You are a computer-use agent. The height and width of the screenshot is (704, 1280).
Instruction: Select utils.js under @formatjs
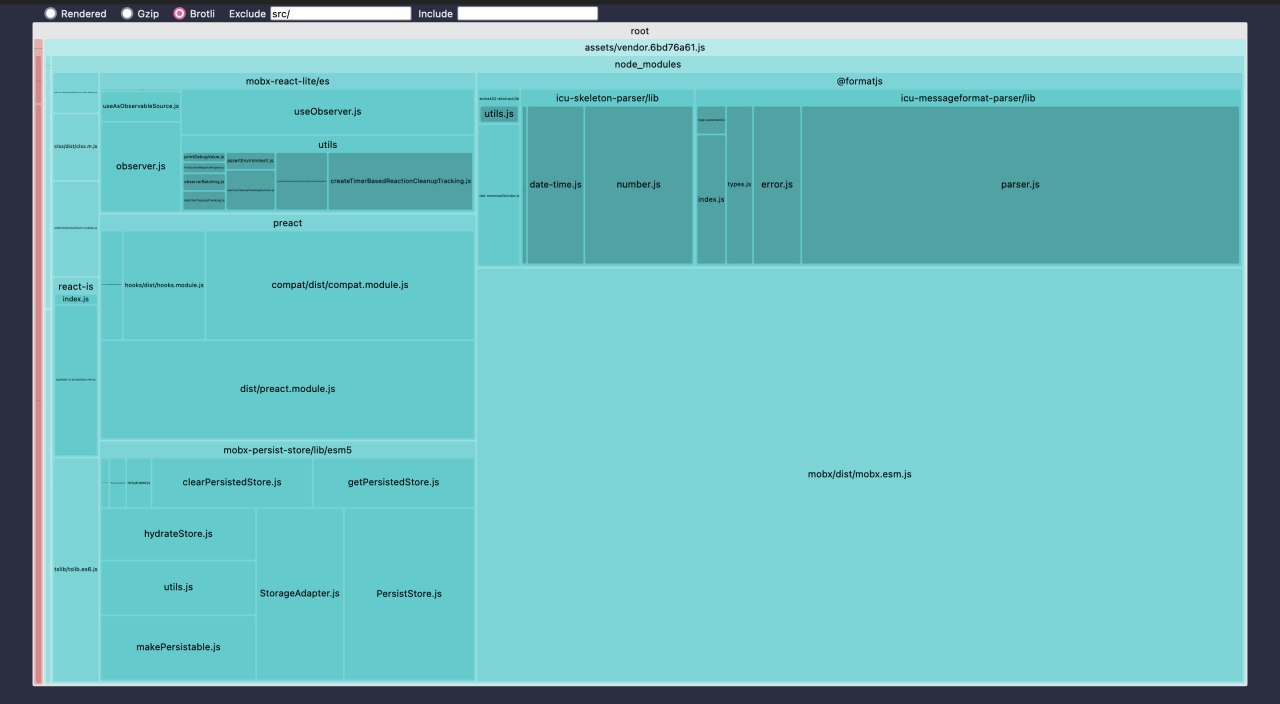pyautogui.click(x=499, y=114)
